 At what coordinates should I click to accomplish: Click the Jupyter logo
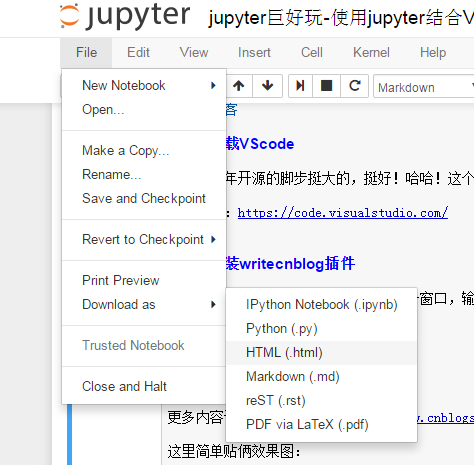125,16
